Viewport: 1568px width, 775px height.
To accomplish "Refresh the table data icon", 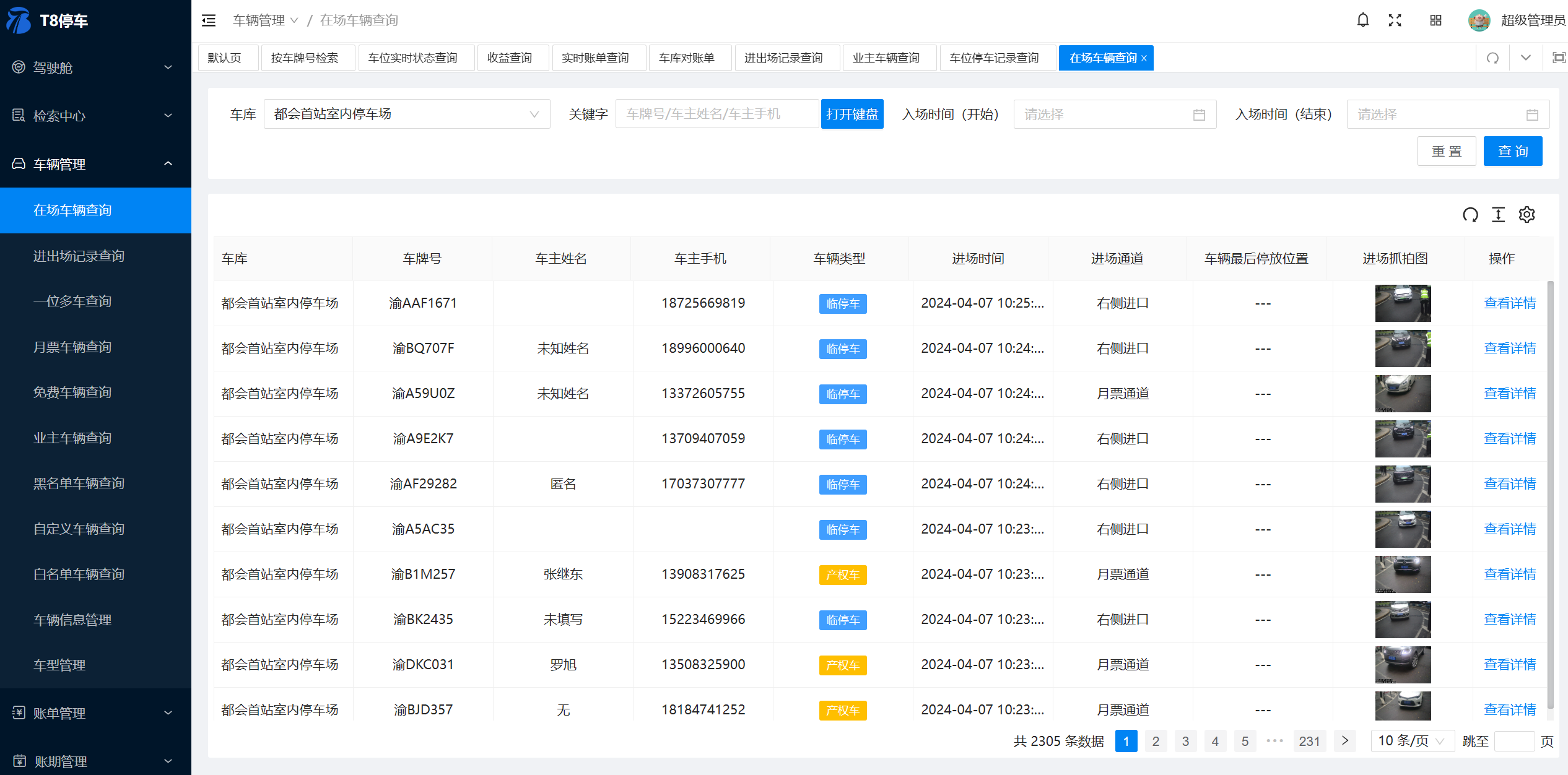I will pyautogui.click(x=1470, y=215).
